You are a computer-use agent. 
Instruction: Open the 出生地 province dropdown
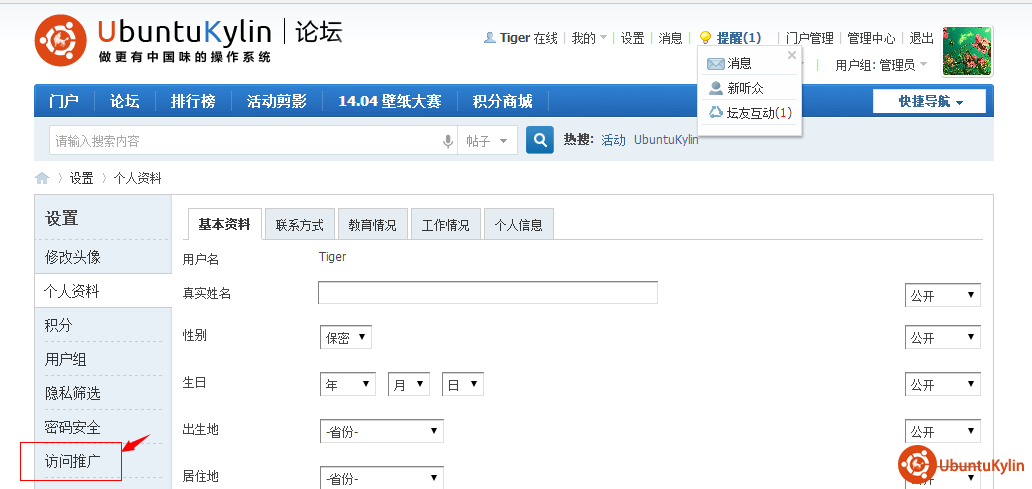[x=381, y=431]
